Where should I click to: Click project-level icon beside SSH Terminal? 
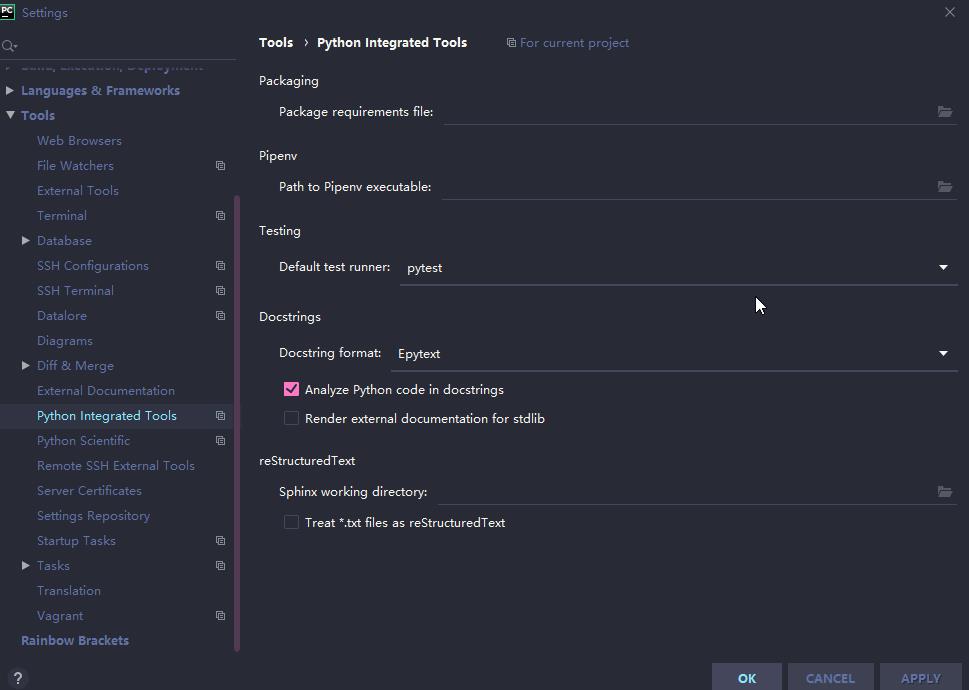pyautogui.click(x=220, y=290)
